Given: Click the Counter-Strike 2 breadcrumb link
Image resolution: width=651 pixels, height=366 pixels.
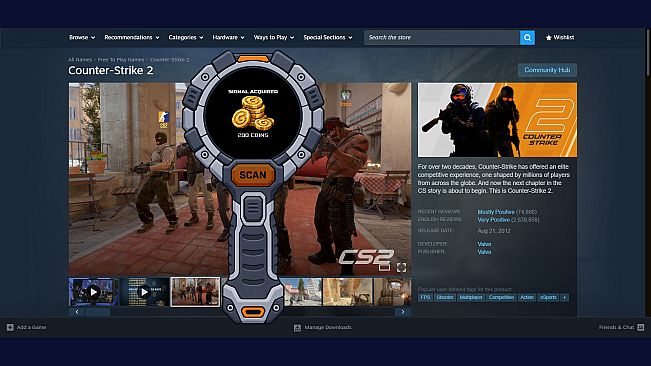Looking at the screenshot, I should click(x=169, y=60).
